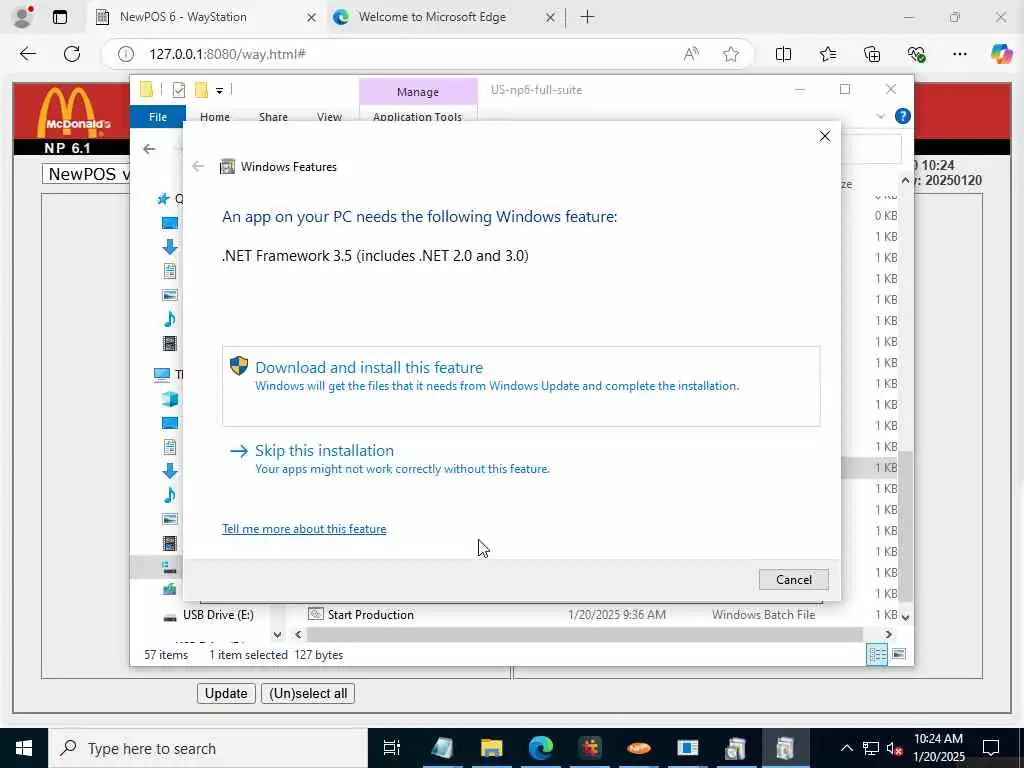Open Edge profile avatar icon
1024x768 pixels.
coord(23,17)
